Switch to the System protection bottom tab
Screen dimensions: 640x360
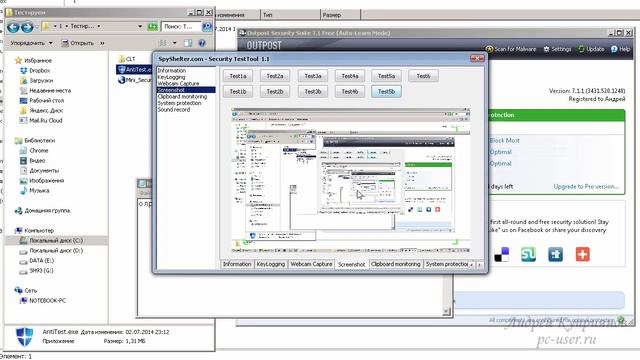[x=447, y=264]
